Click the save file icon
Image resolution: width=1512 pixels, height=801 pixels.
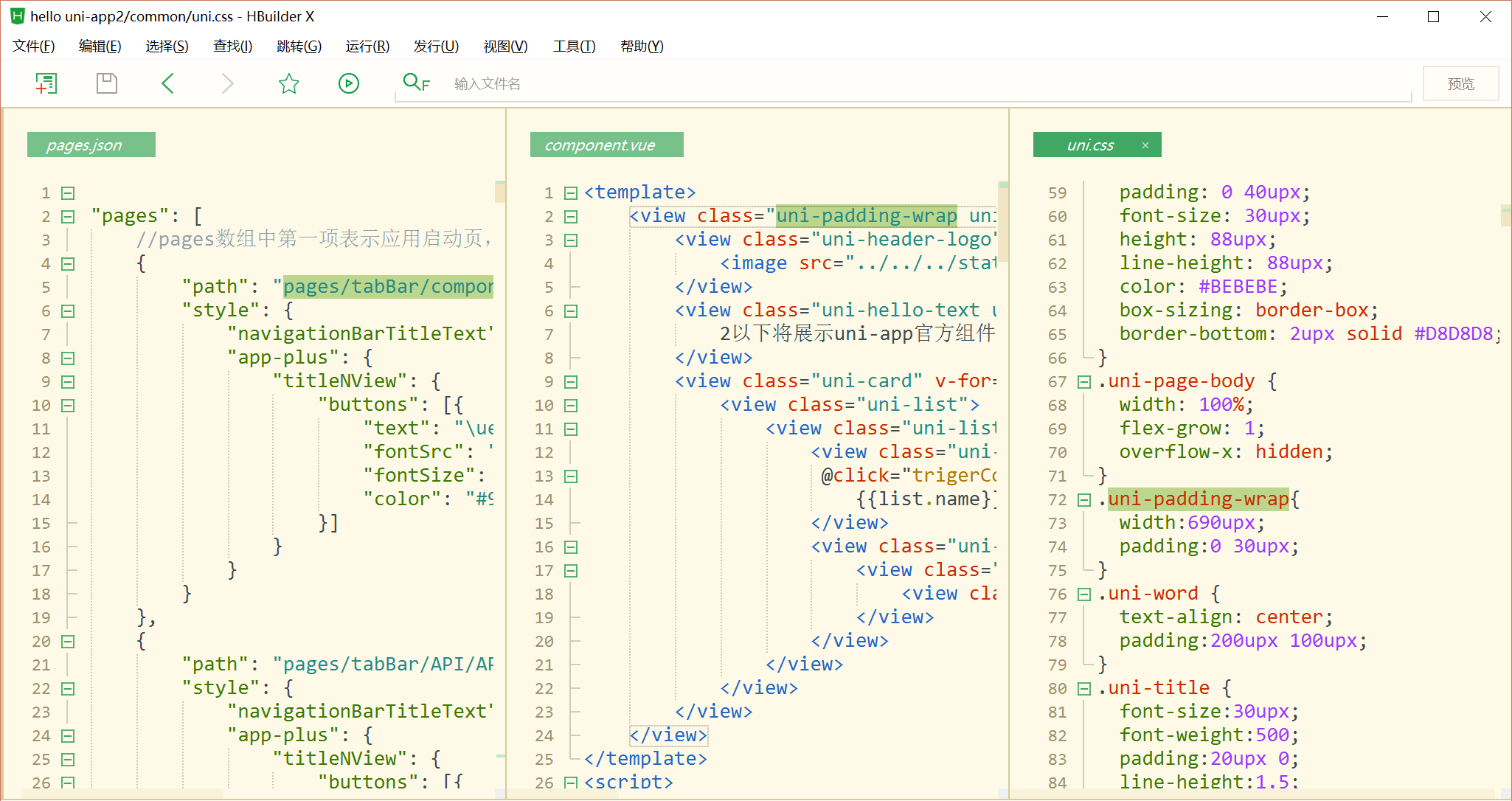point(107,83)
